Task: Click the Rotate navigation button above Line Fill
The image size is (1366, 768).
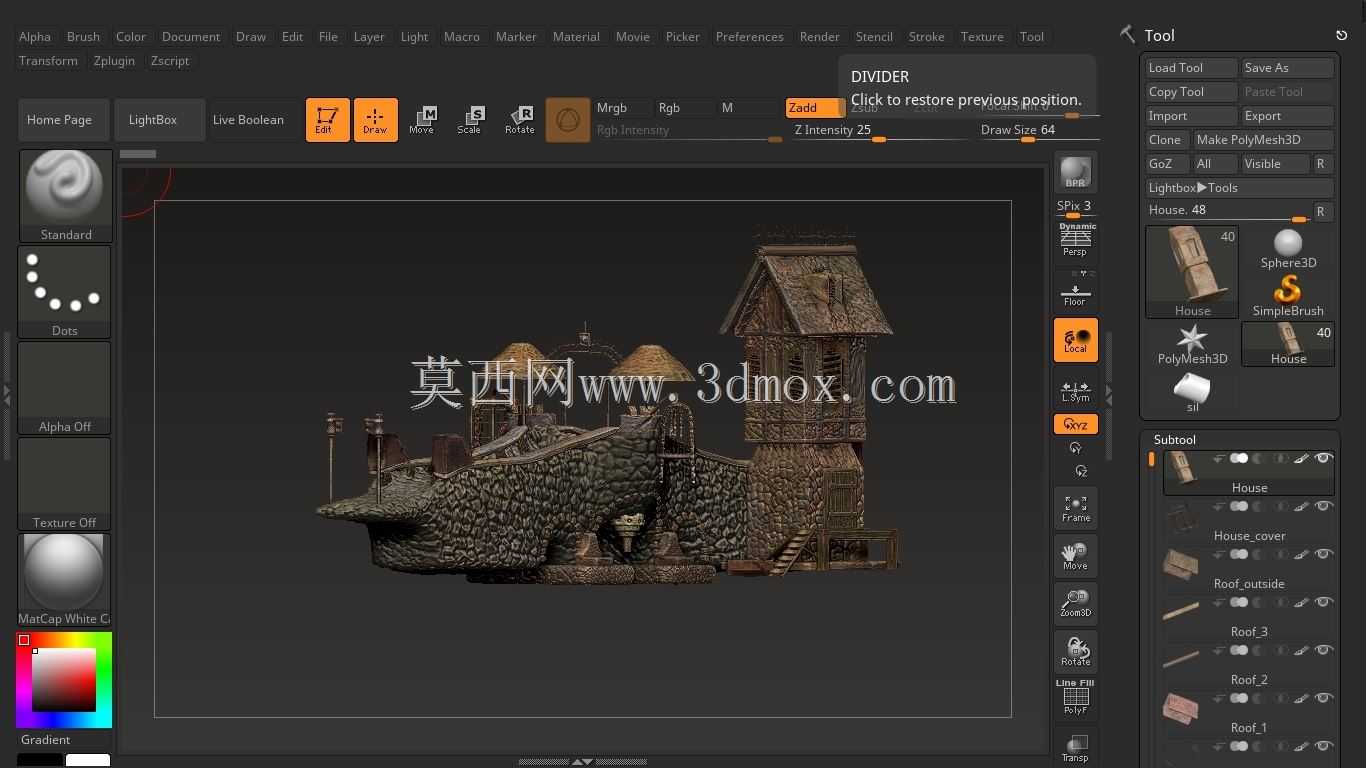Action: coord(1076,652)
